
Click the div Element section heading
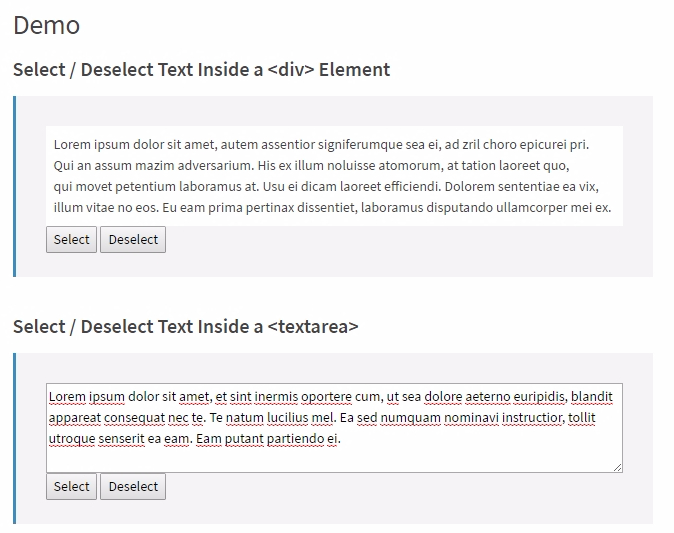pos(201,70)
